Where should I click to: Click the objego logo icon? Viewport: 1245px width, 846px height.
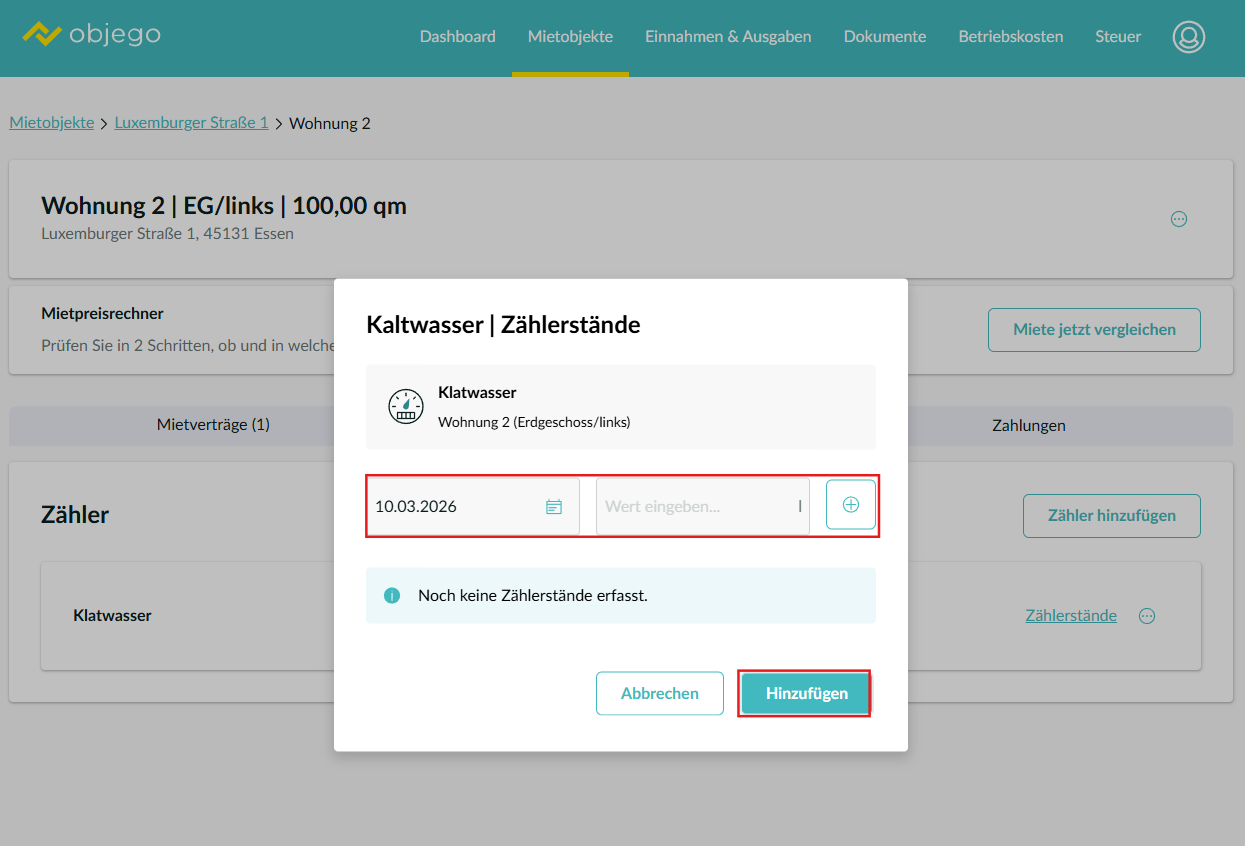(x=42, y=35)
